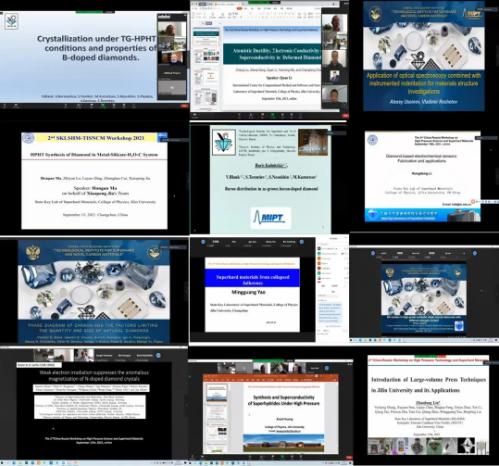Screen dimensions: 499x466
Task: Toggle microphone icon in B-doped diamonds Zoom toolbar
Action: pos(4,105)
